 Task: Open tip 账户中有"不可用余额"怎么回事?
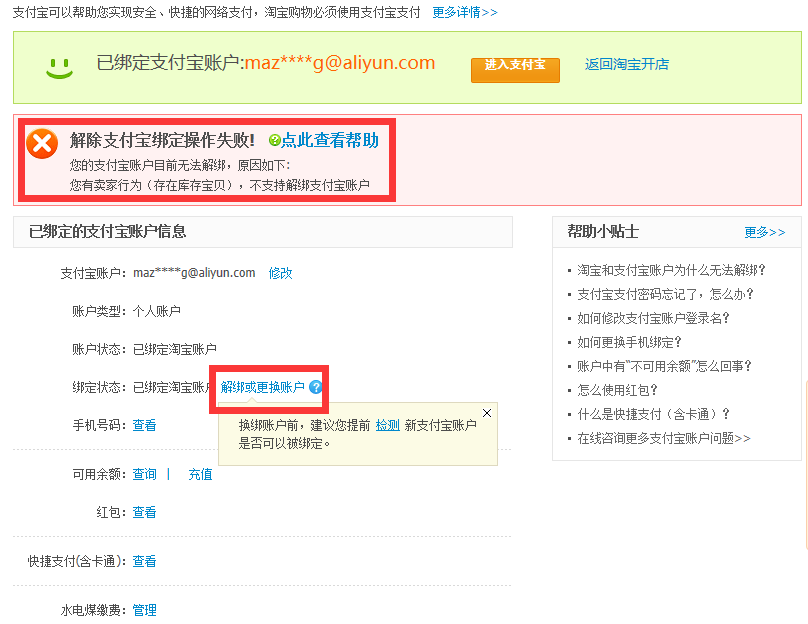664,366
